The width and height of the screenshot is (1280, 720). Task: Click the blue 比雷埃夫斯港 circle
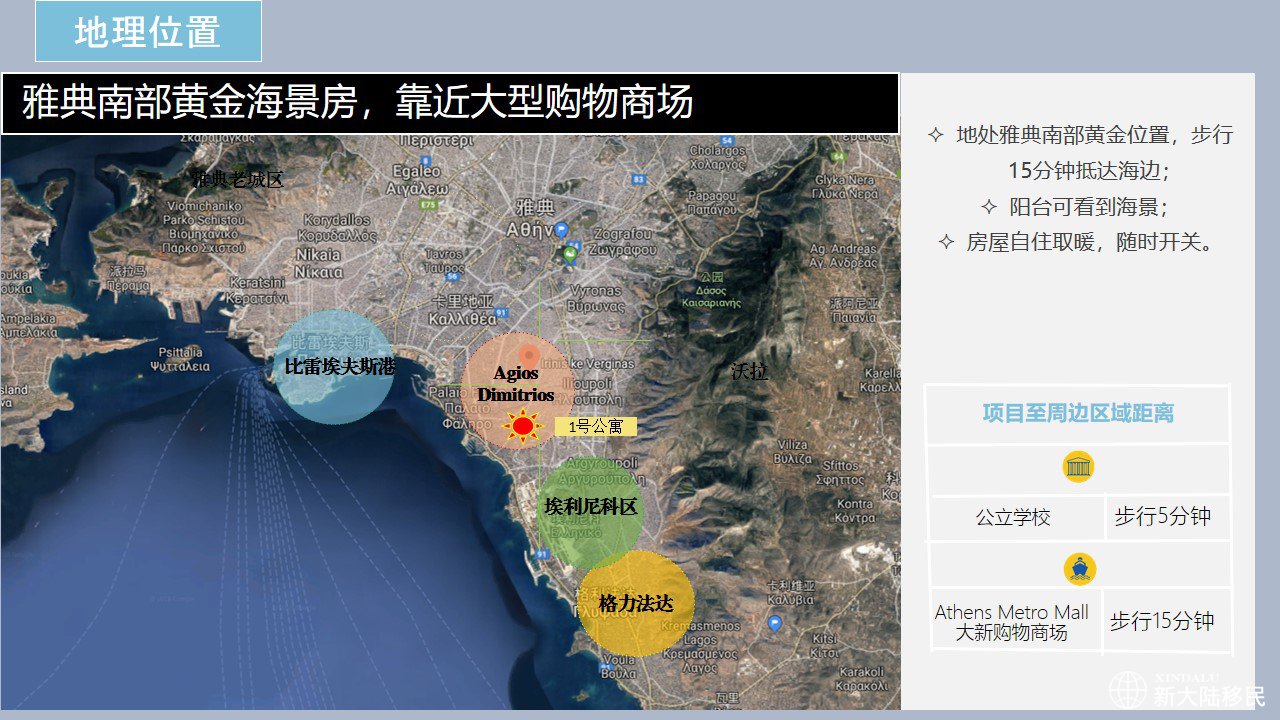(x=335, y=367)
